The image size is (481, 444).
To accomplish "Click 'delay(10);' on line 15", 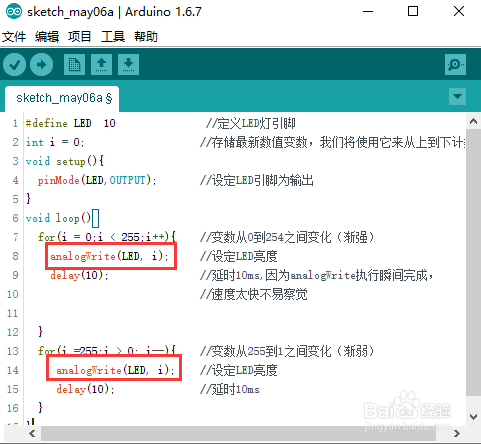I will 85,389.
